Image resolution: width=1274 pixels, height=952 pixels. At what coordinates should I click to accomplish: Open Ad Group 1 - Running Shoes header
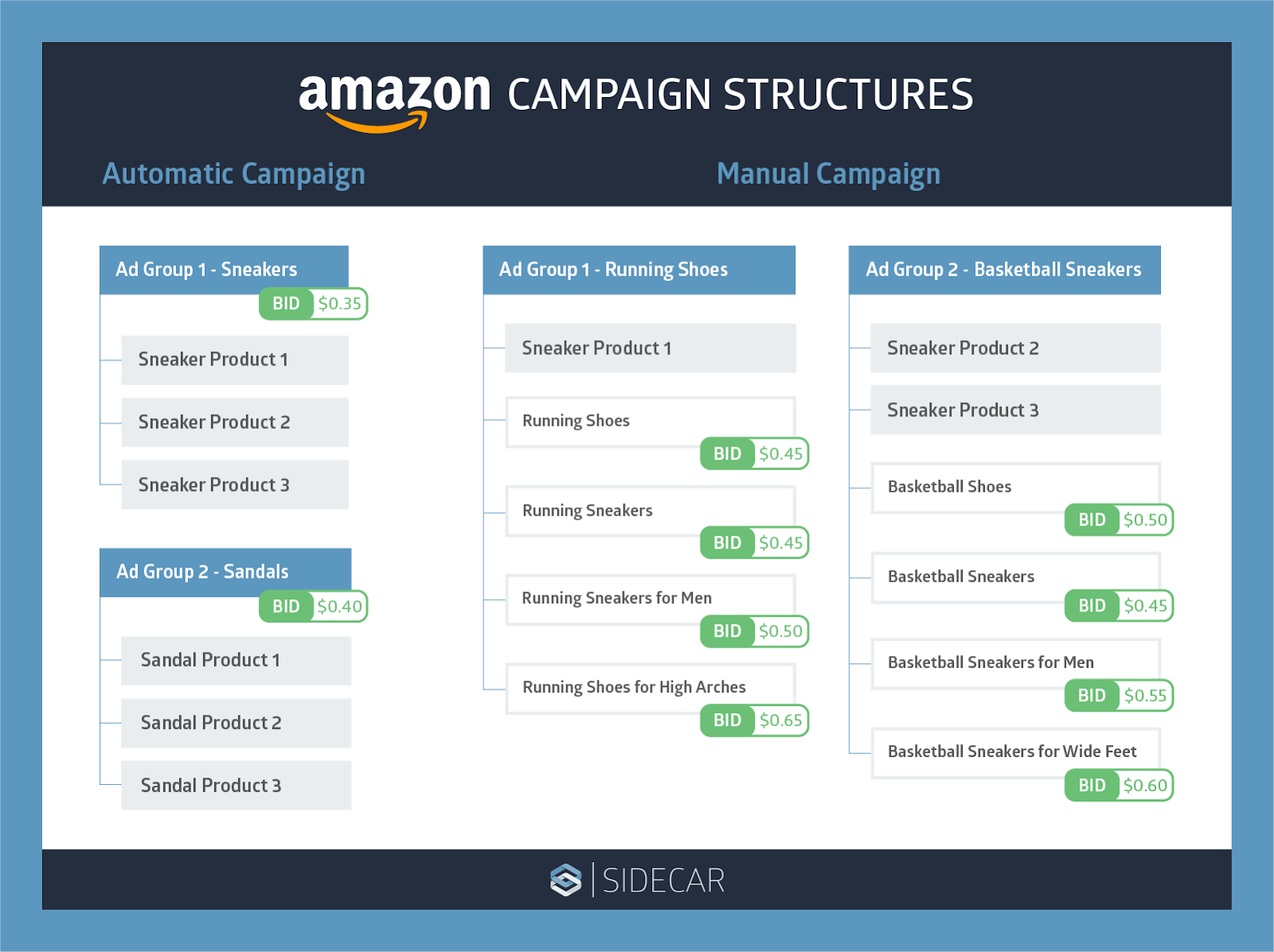pos(639,270)
